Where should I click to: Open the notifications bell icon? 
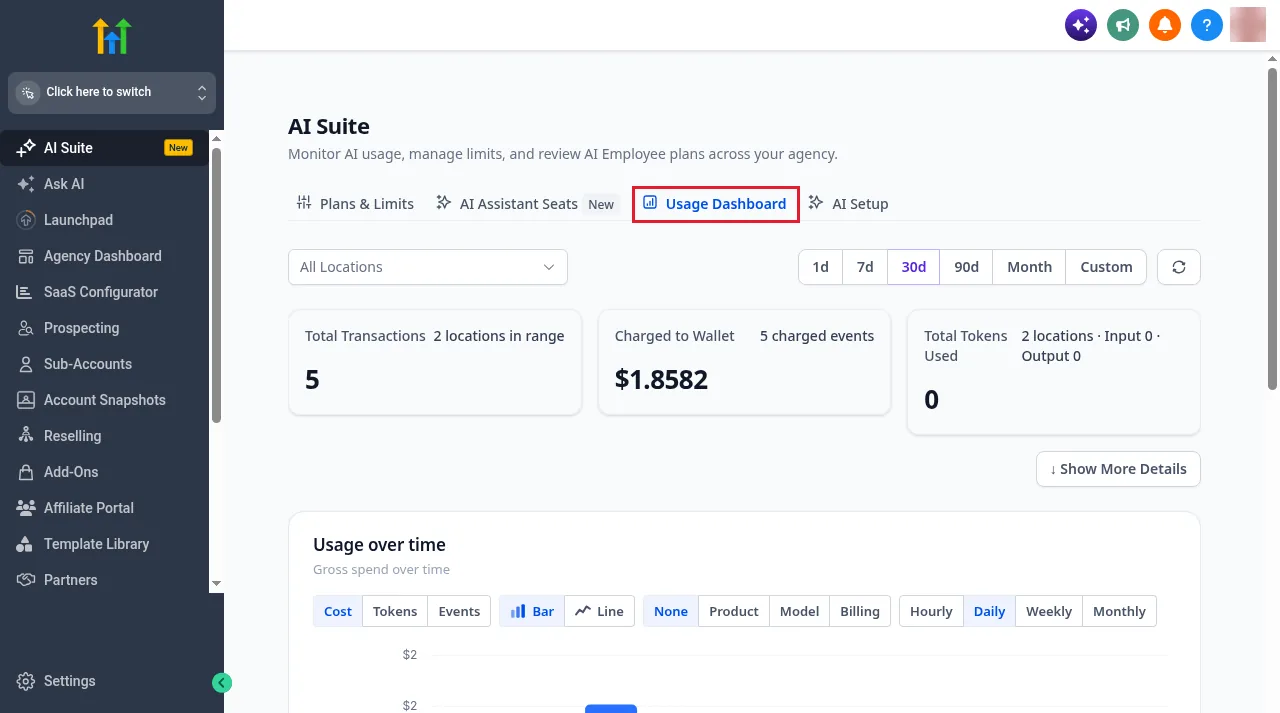1165,25
